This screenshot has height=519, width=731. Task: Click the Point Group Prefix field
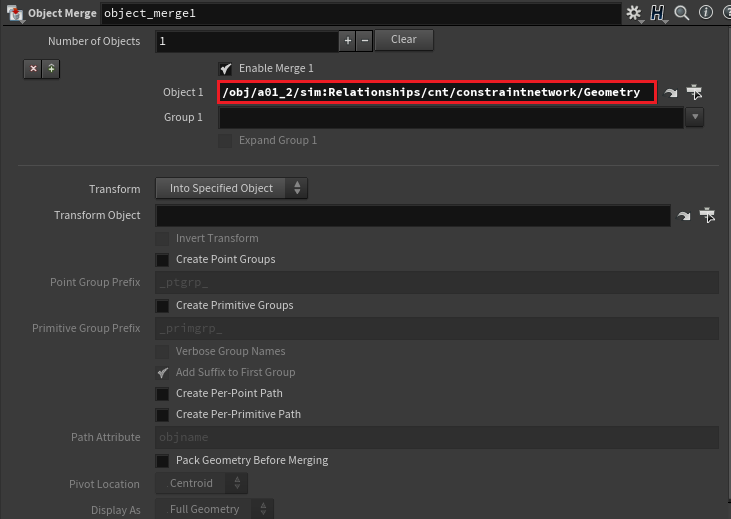point(437,283)
